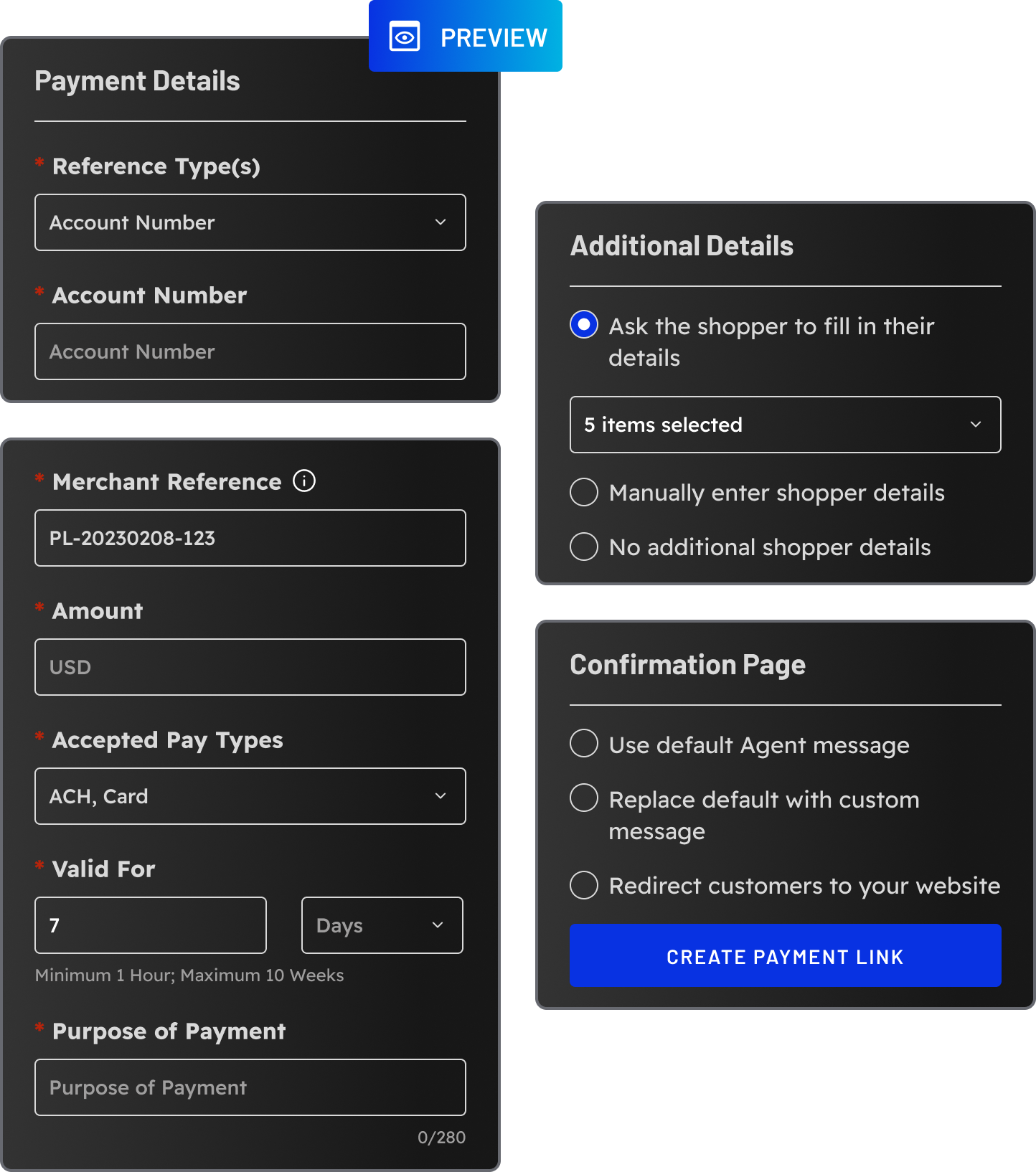The image size is (1036, 1172).
Task: Choose No additional shopper details
Action: (584, 547)
